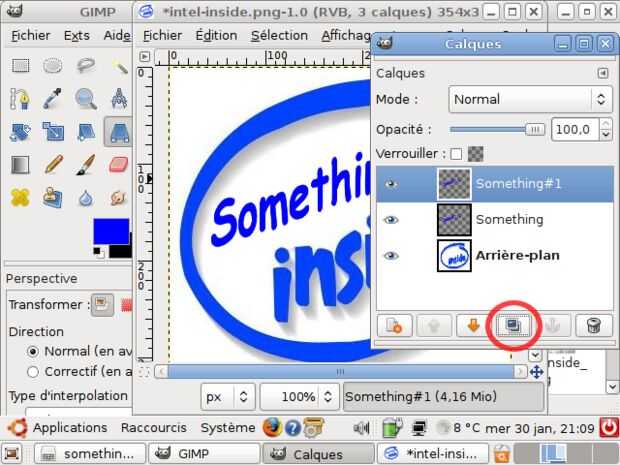The image size is (620, 465).
Task: Hide the Arrière-plan layer
Action: coord(391,255)
